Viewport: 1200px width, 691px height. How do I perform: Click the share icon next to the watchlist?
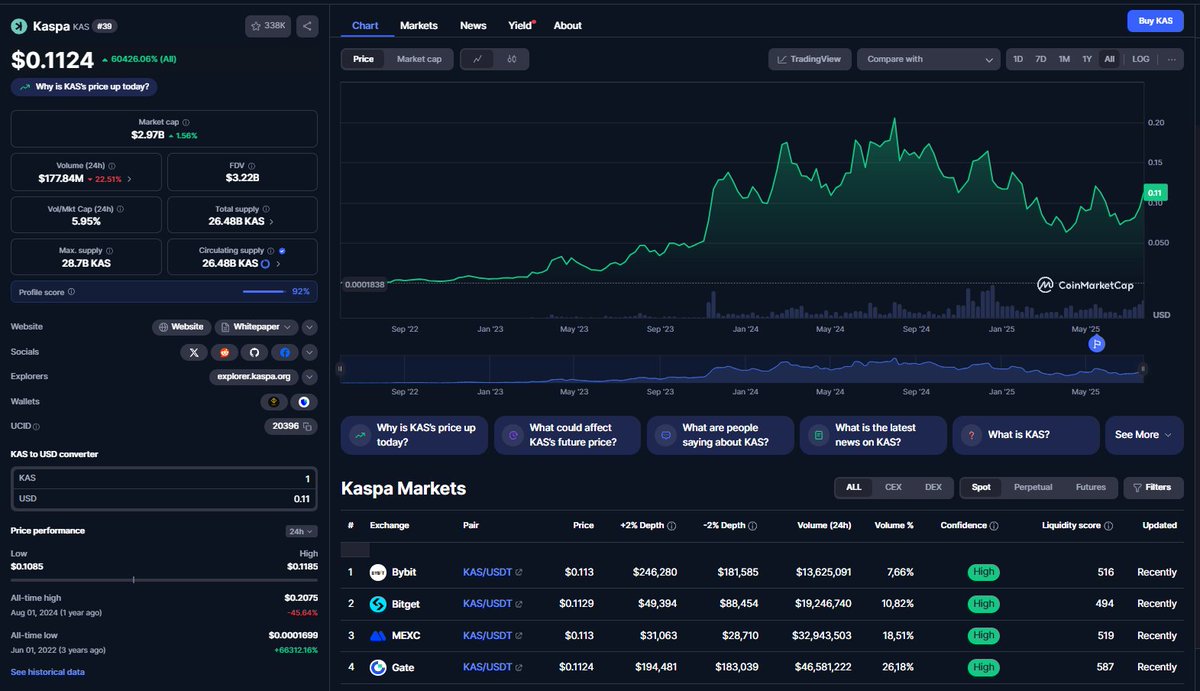pyautogui.click(x=307, y=25)
